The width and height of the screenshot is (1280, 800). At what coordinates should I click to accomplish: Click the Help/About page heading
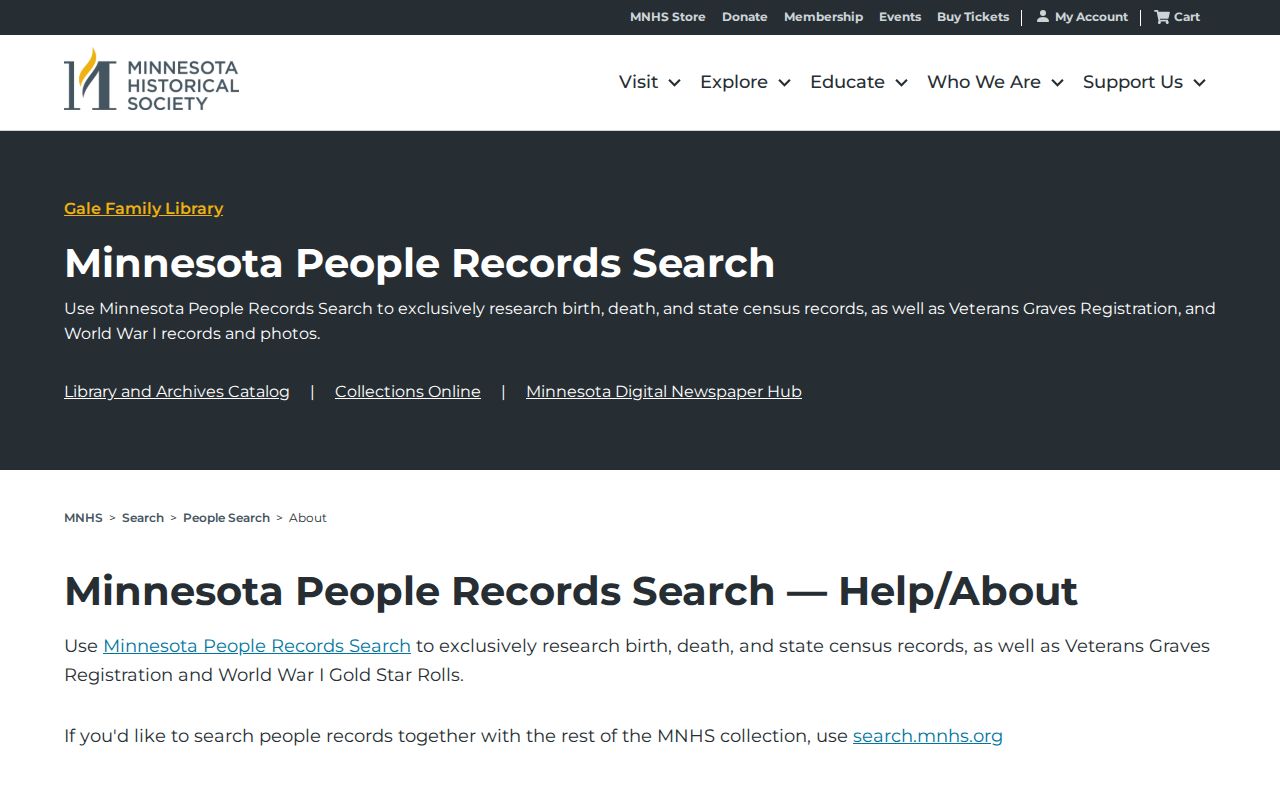point(571,591)
